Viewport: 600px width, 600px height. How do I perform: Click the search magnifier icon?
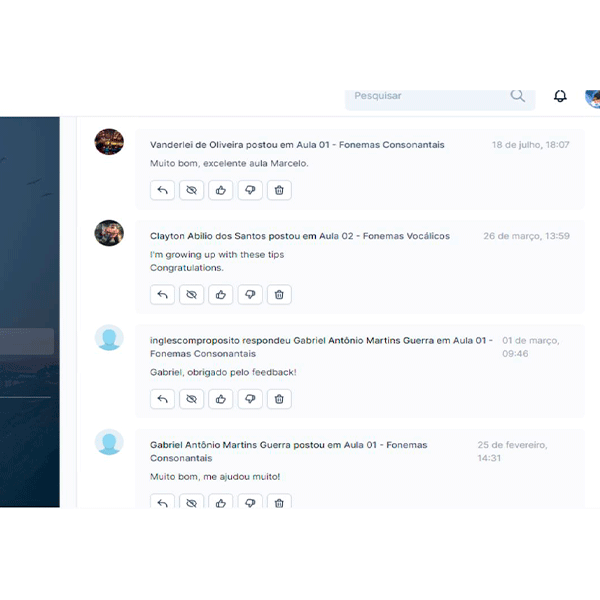[517, 96]
